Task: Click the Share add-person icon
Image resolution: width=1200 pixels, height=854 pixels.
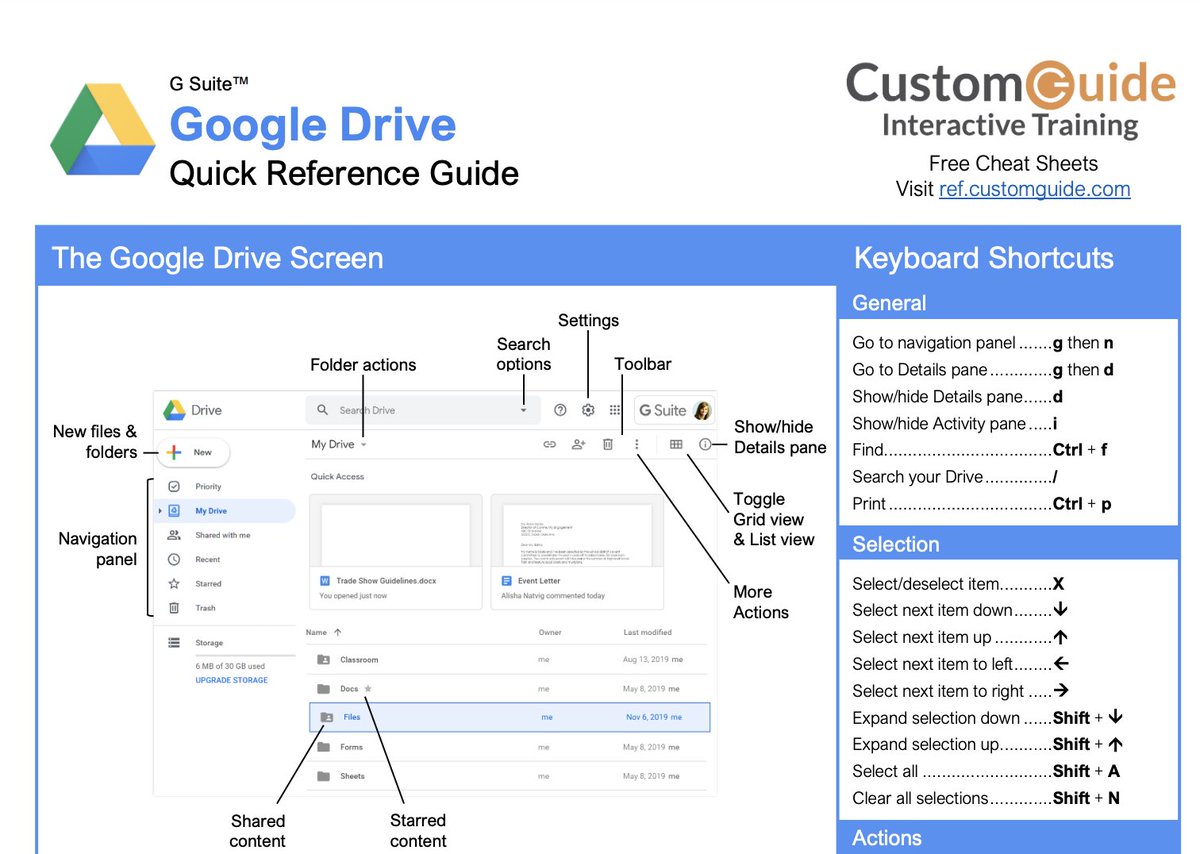Action: tap(578, 444)
